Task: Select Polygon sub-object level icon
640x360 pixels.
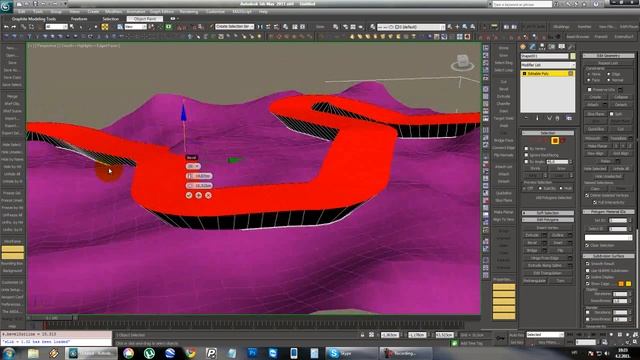Action: 555,140
